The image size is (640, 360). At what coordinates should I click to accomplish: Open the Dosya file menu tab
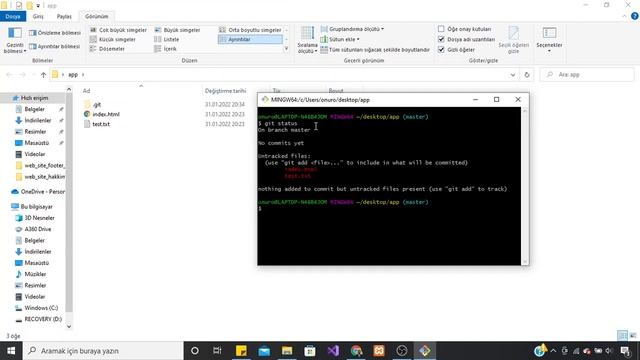(x=13, y=16)
